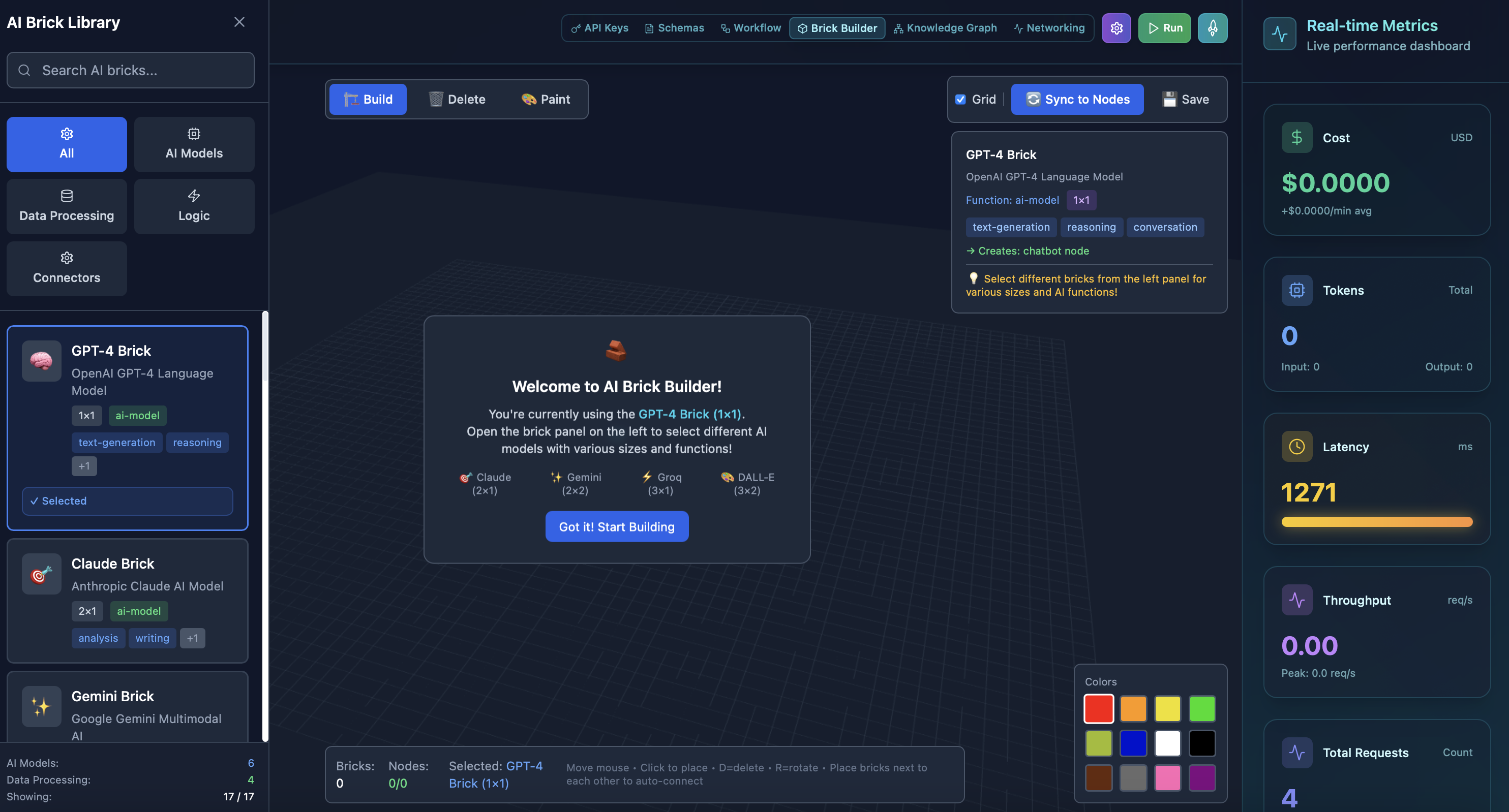This screenshot has width=1509, height=812.
Task: Click the Save floppy disk button
Action: 1185,99
